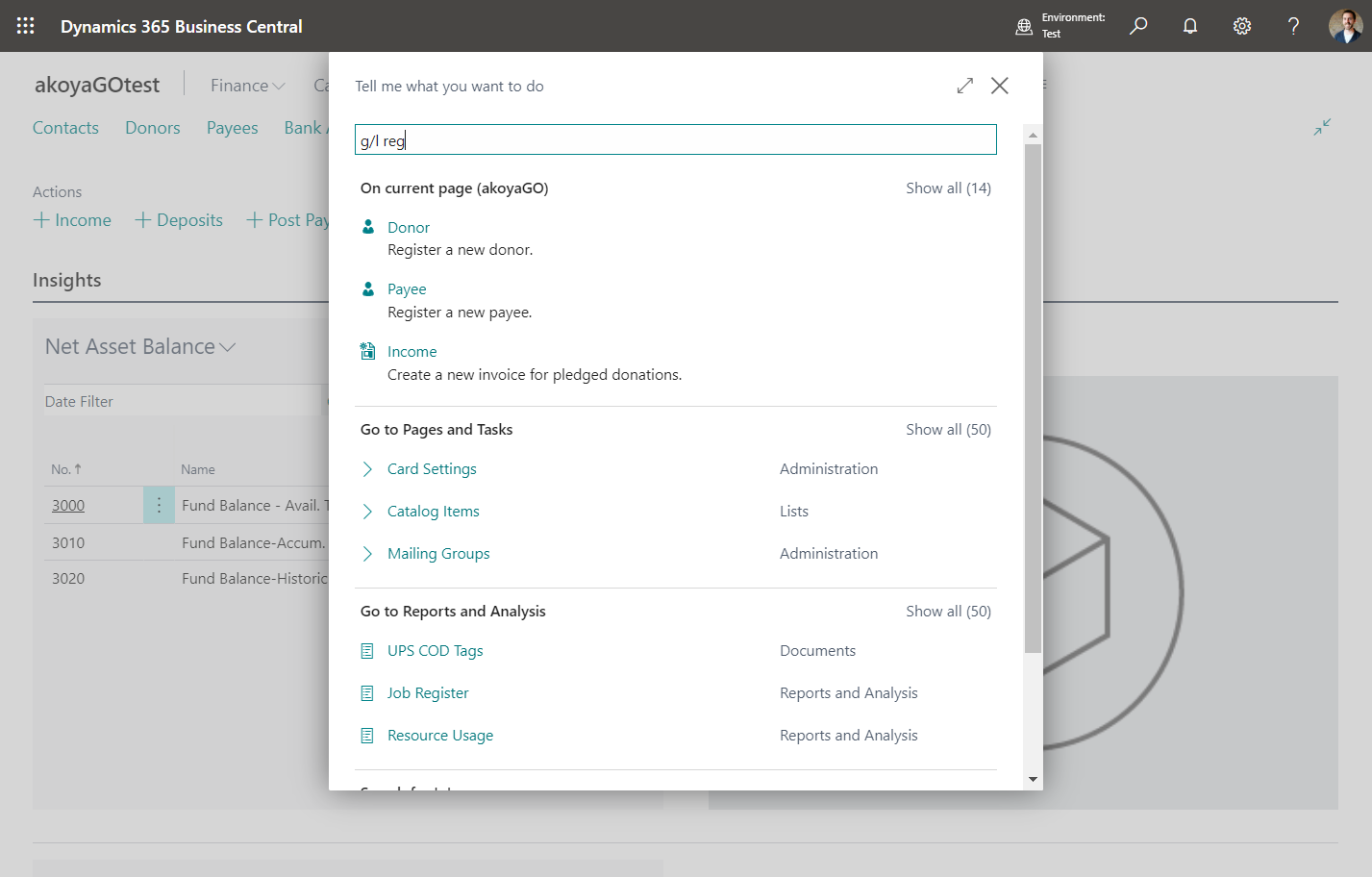The image size is (1372, 877).
Task: Open the Income search result
Action: [x=412, y=352]
